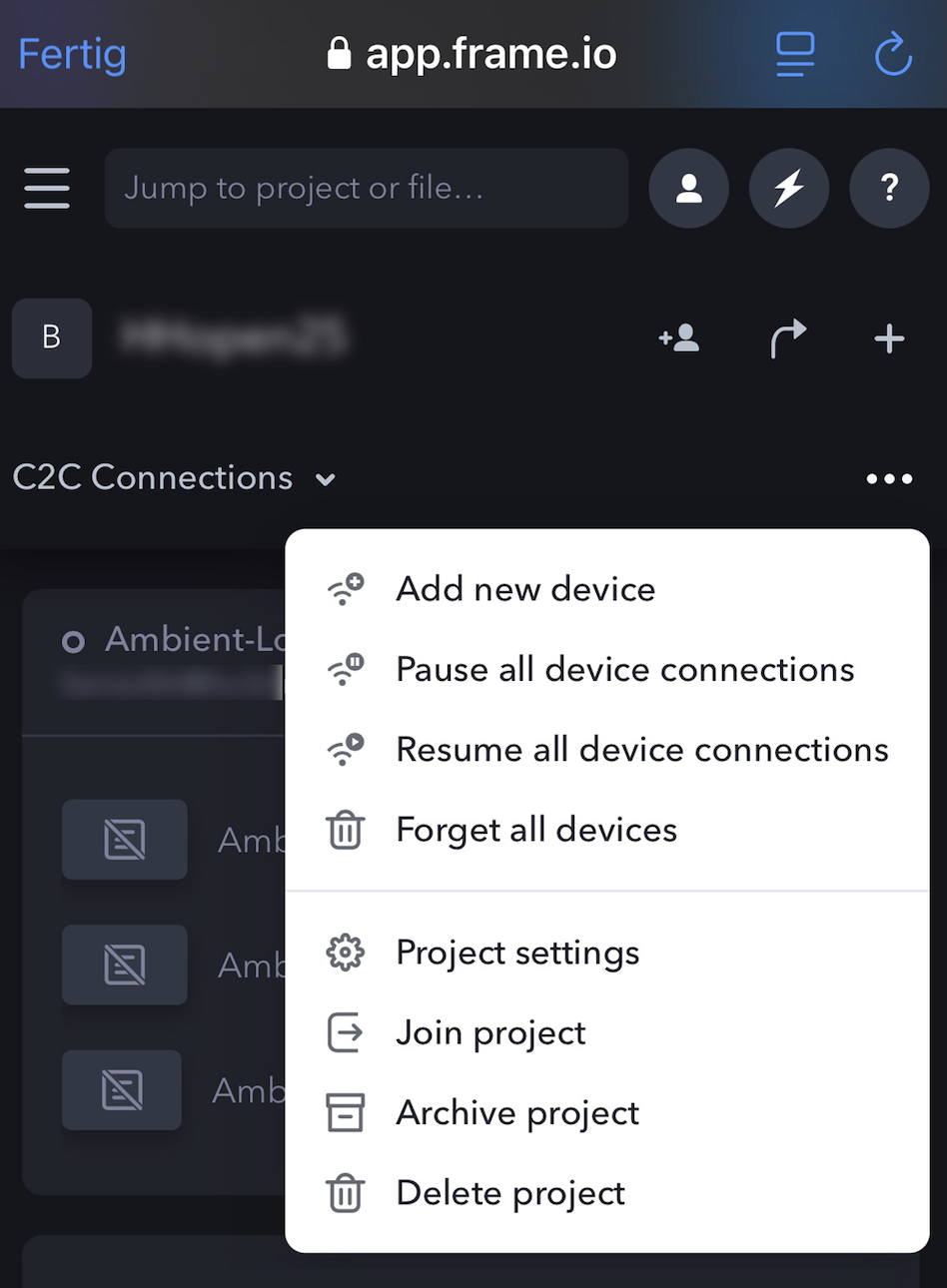Viewport: 947px width, 1288px height.
Task: Open the lightning bolt activity icon
Action: (789, 188)
